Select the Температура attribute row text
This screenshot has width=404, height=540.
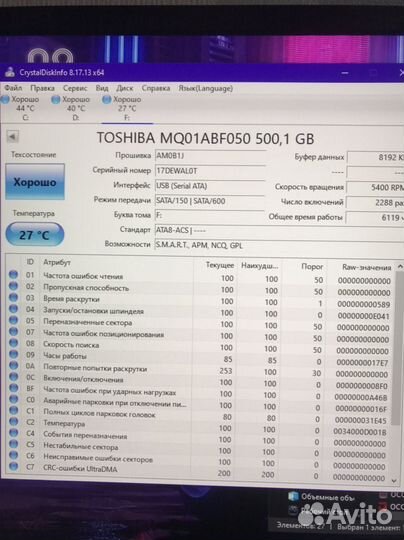coord(64,423)
